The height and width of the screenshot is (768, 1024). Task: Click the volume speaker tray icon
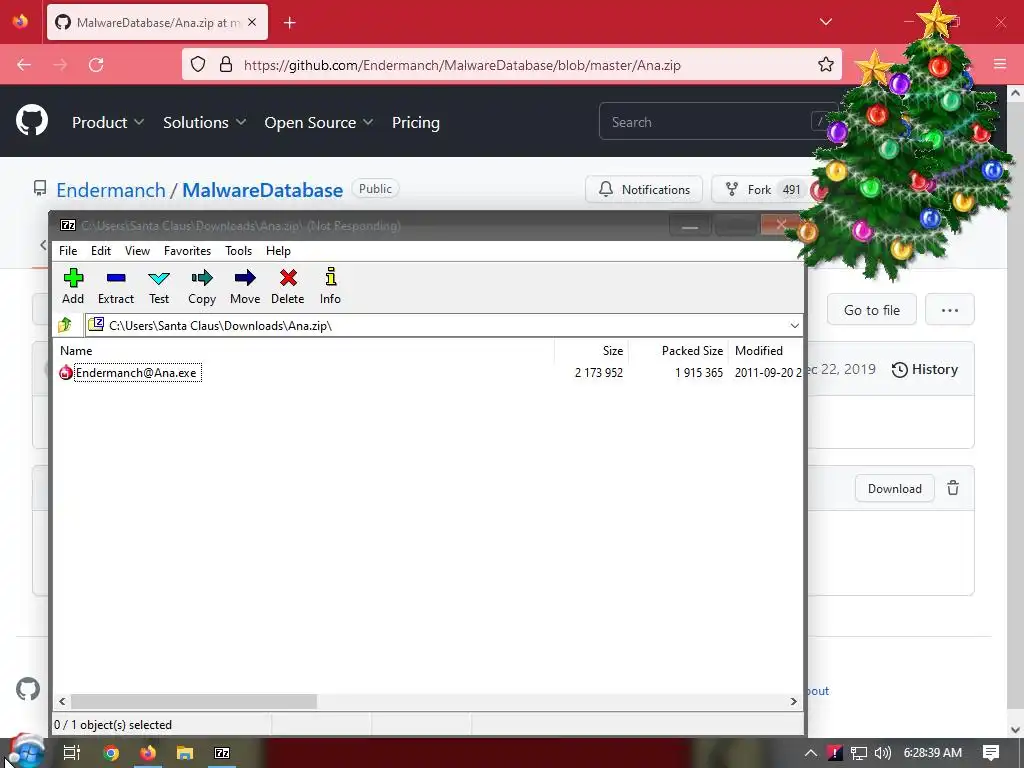882,753
